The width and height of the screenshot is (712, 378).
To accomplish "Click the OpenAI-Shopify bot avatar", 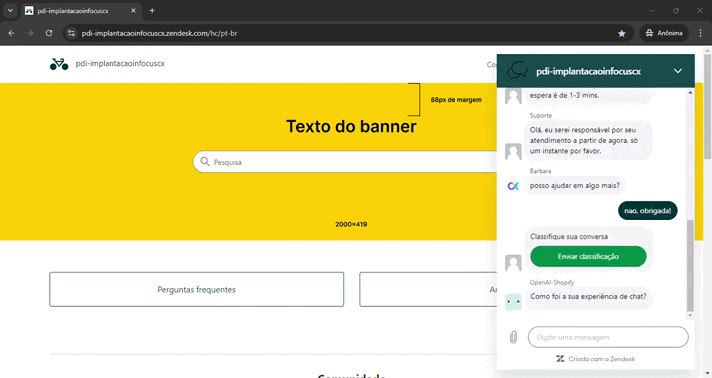I will click(513, 302).
